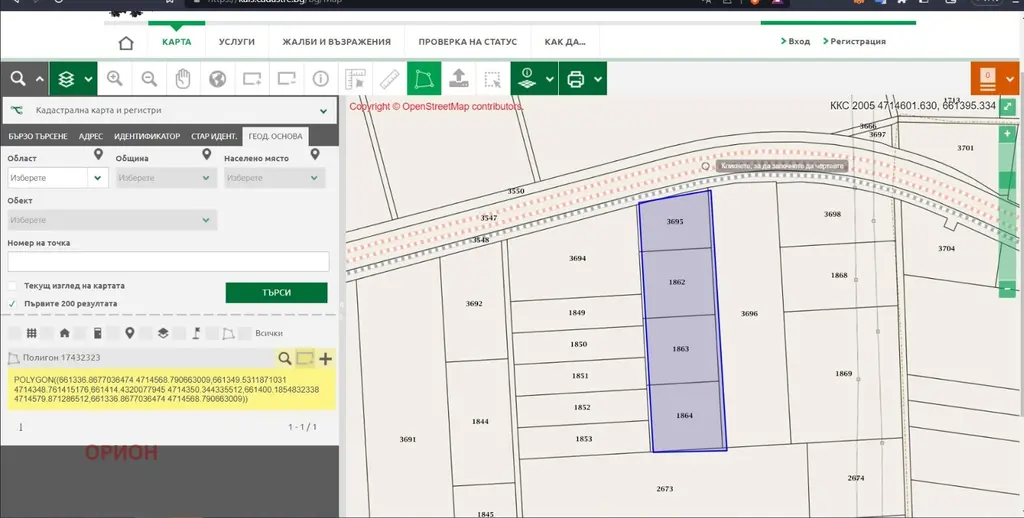Click the zoom out magnifier tool
1024x518 pixels.
149,79
